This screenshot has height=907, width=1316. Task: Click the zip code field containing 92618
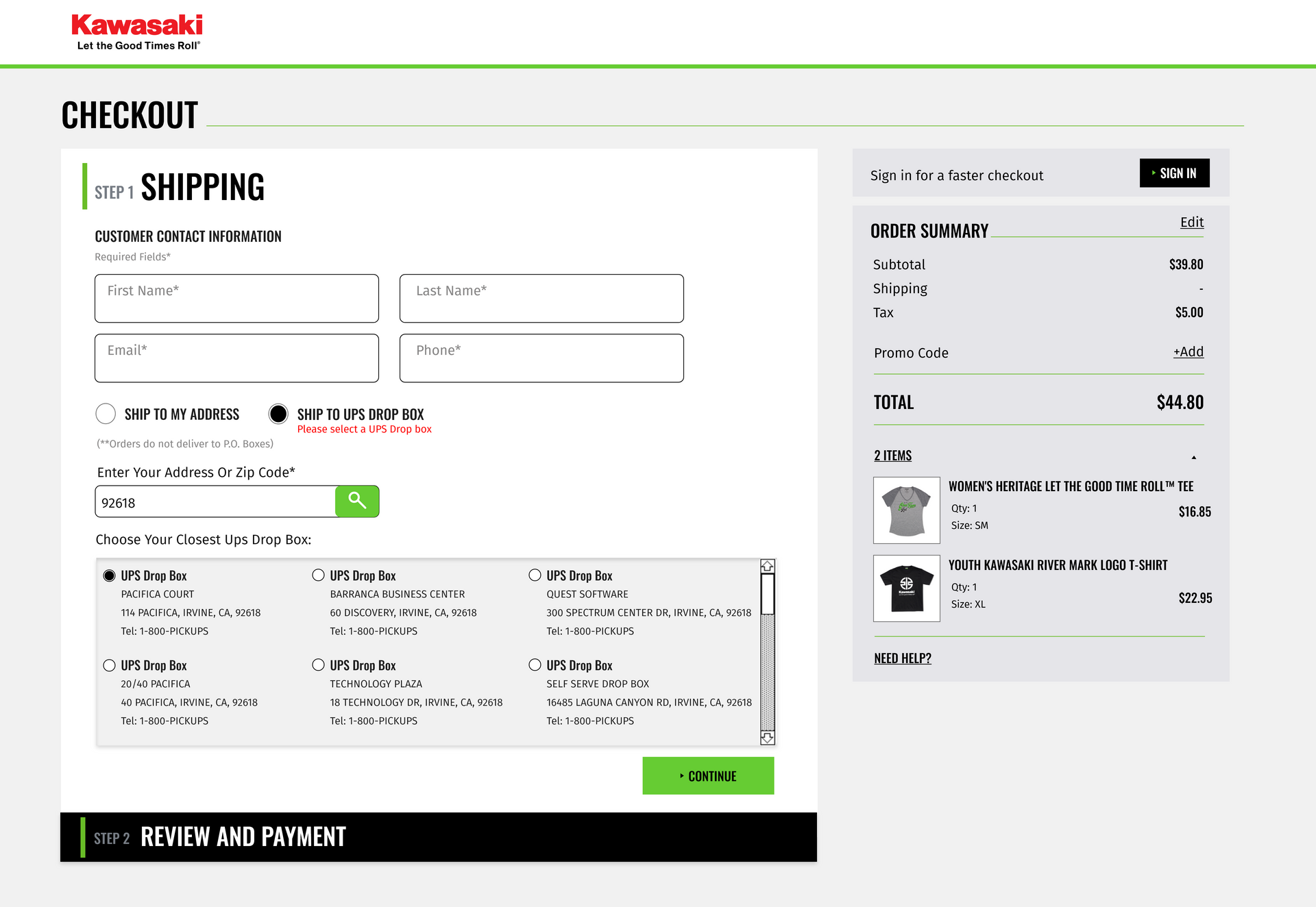click(x=215, y=502)
